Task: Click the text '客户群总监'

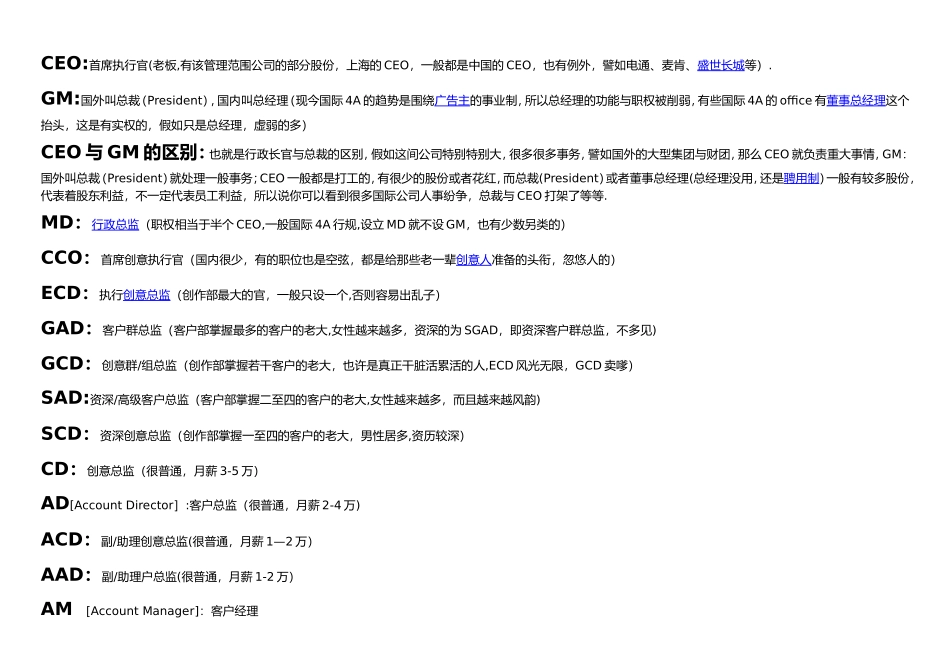Action: tap(132, 330)
